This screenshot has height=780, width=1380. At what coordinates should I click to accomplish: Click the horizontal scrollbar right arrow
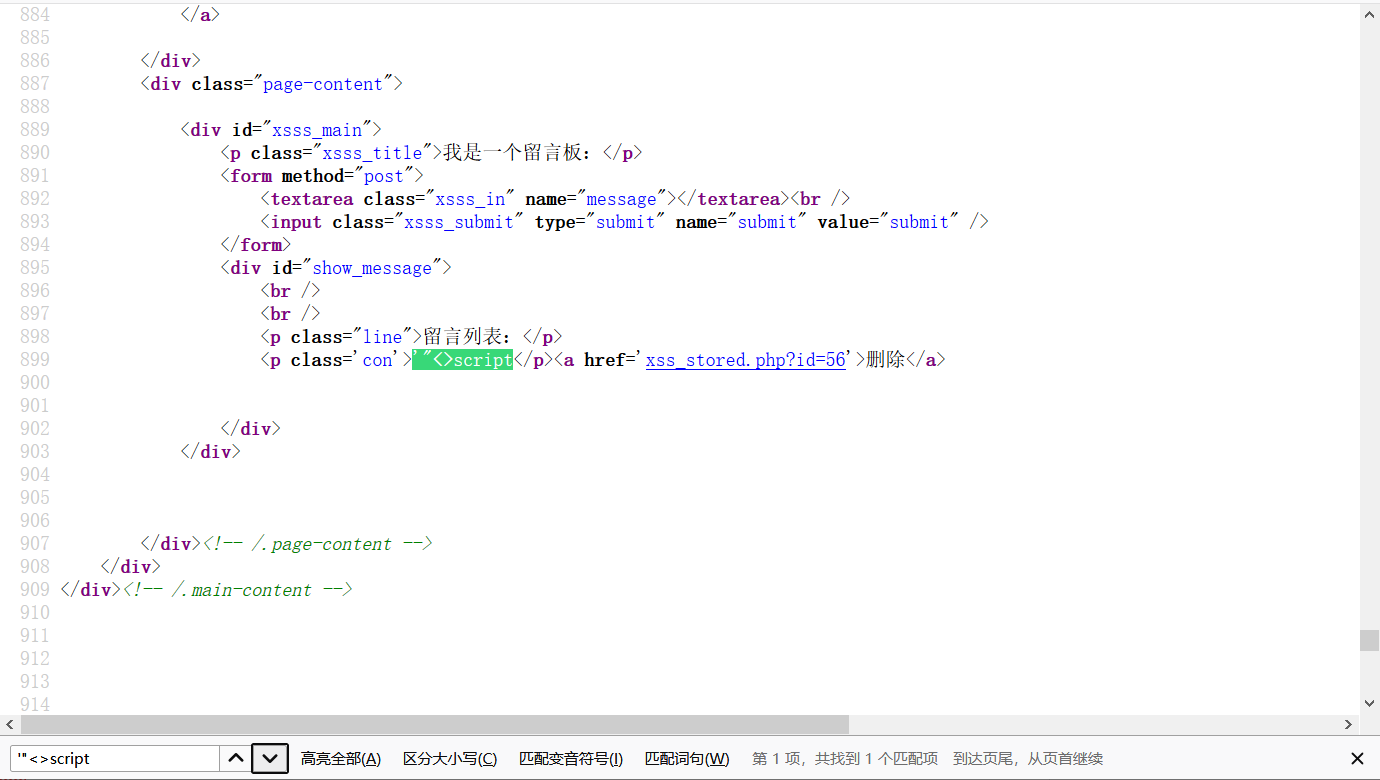pos(1349,725)
